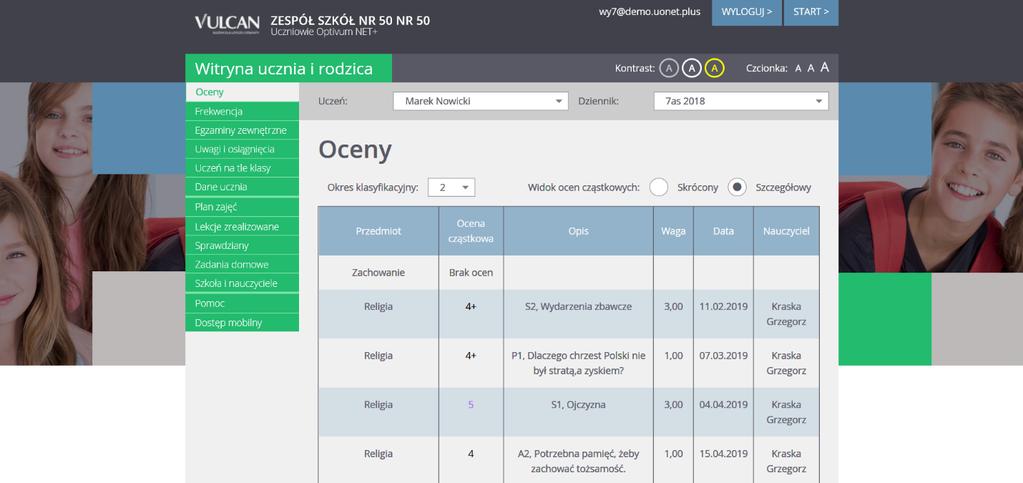Click the WYLOGUJ button
The width and height of the screenshot is (1023, 483).
click(746, 12)
